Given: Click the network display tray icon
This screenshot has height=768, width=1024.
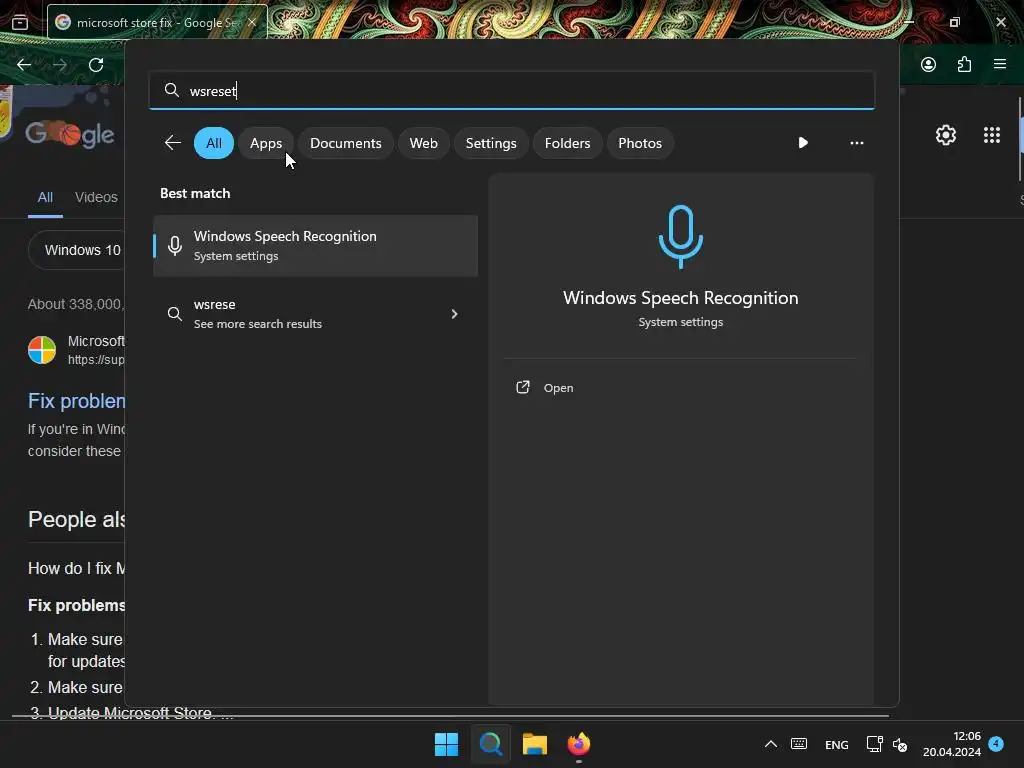Looking at the screenshot, I should [x=874, y=744].
